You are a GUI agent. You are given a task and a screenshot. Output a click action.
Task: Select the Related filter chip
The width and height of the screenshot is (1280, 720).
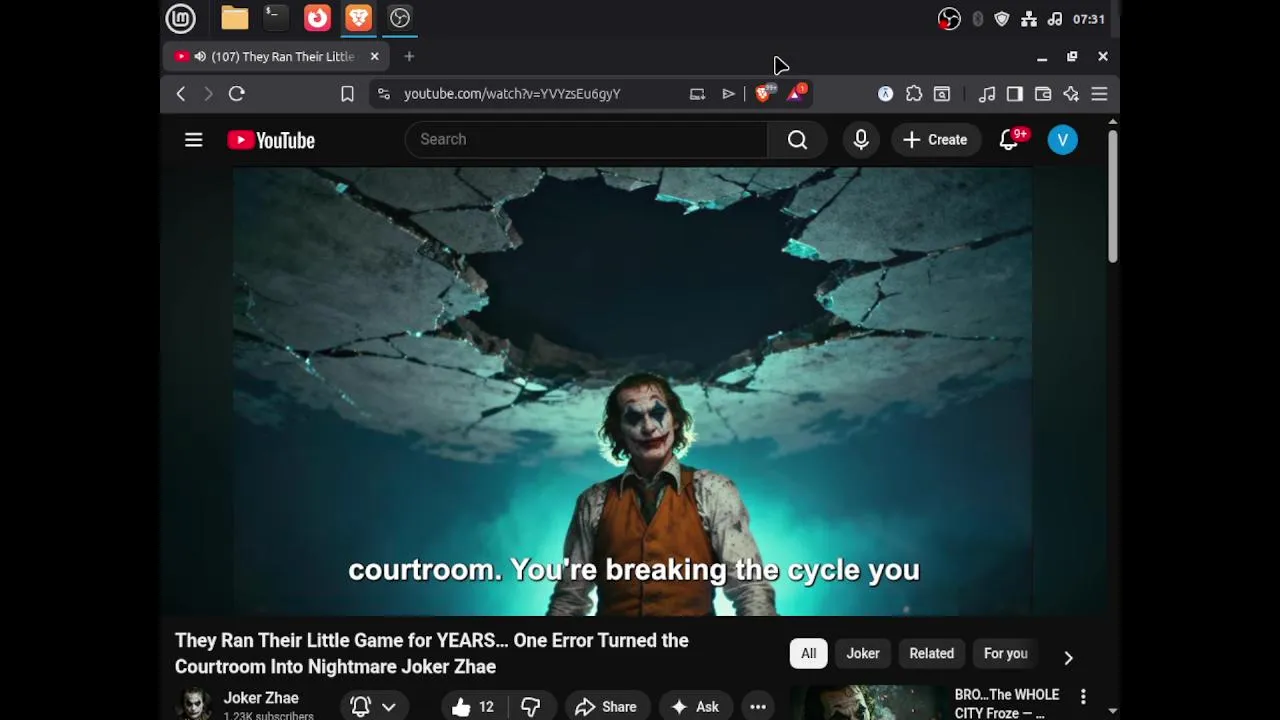coord(932,654)
